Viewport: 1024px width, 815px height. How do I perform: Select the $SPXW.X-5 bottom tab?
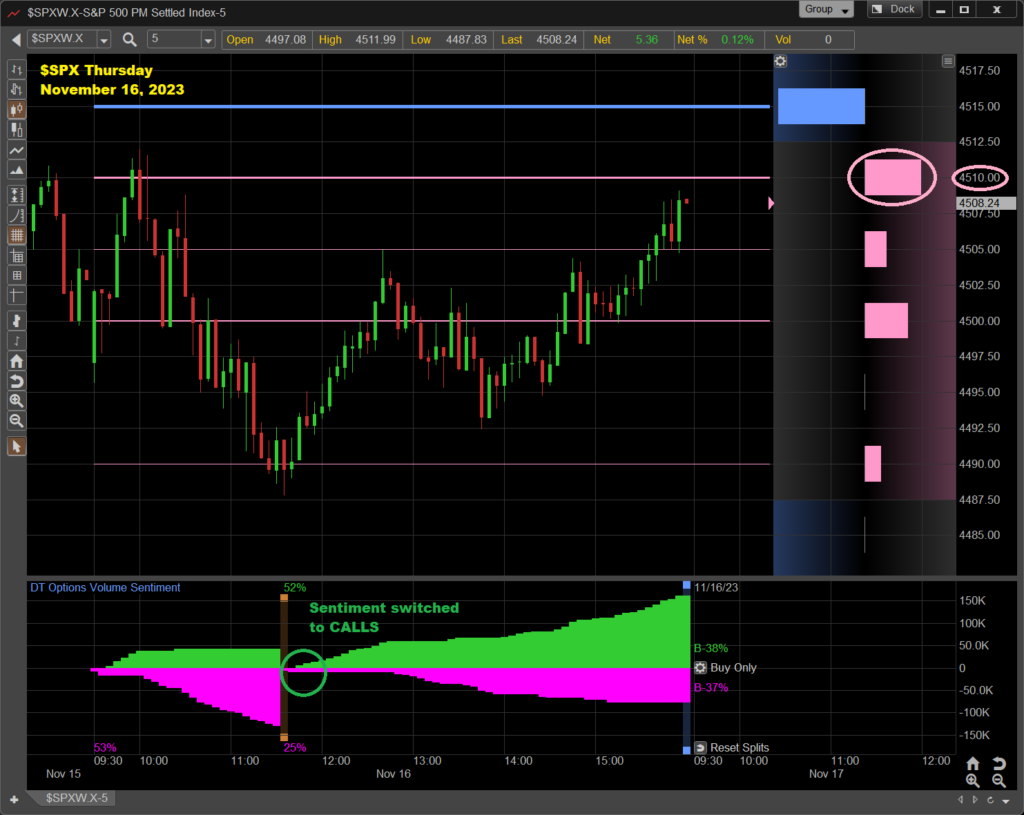click(x=77, y=798)
